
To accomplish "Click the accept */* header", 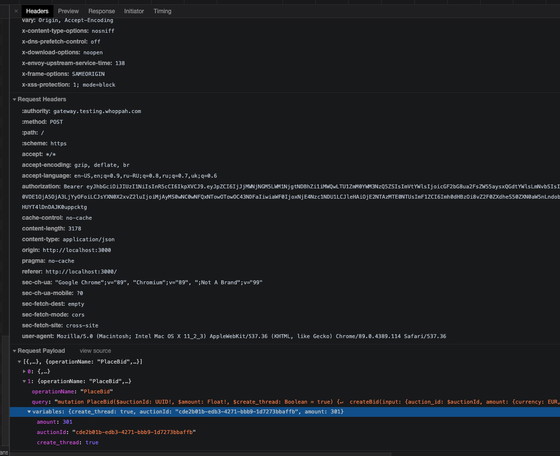I will [x=39, y=154].
